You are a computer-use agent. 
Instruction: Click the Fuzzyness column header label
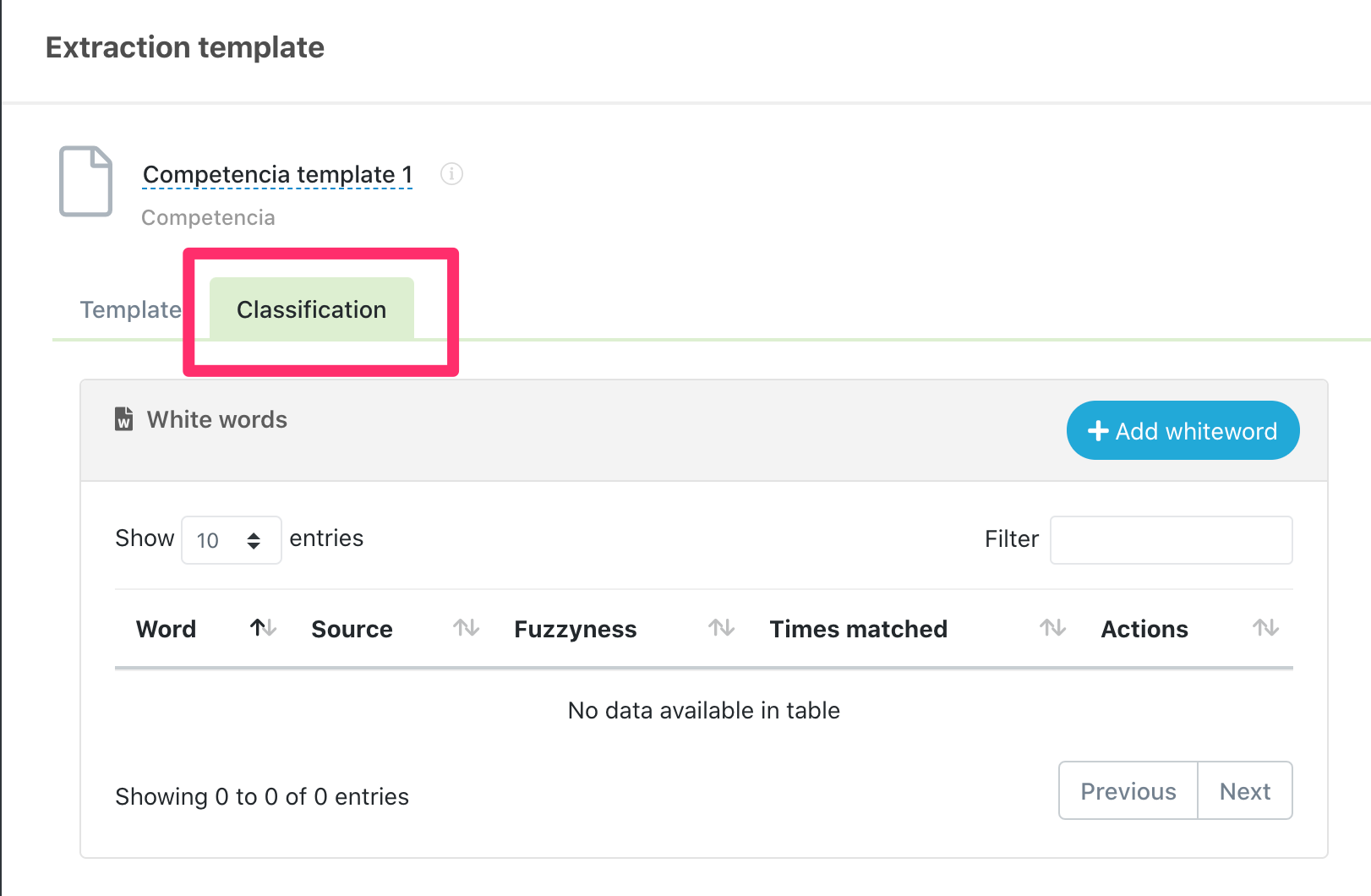[x=576, y=629]
